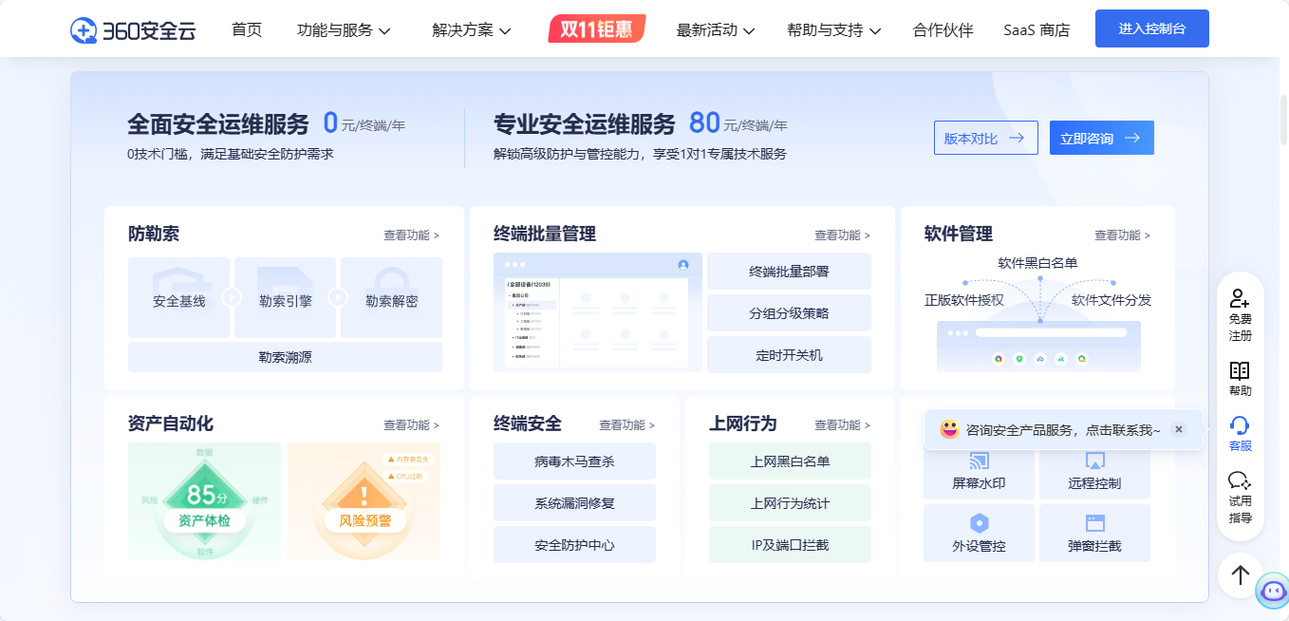This screenshot has height=621, width=1289.
Task: Click the 进入控制台 button
Action: point(1151,29)
